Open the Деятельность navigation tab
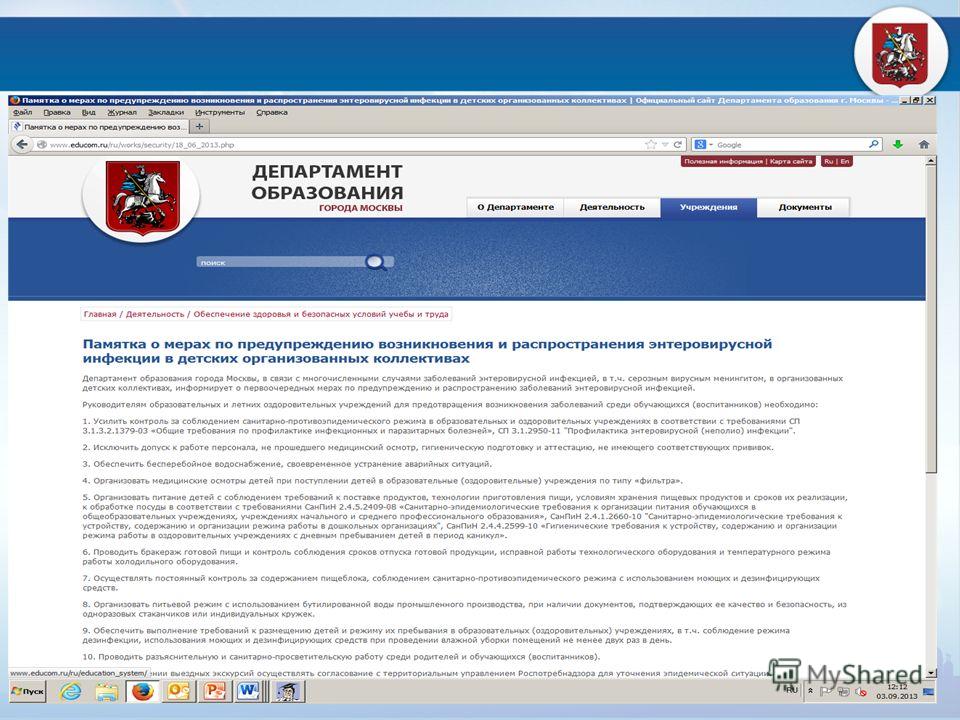 tap(612, 207)
